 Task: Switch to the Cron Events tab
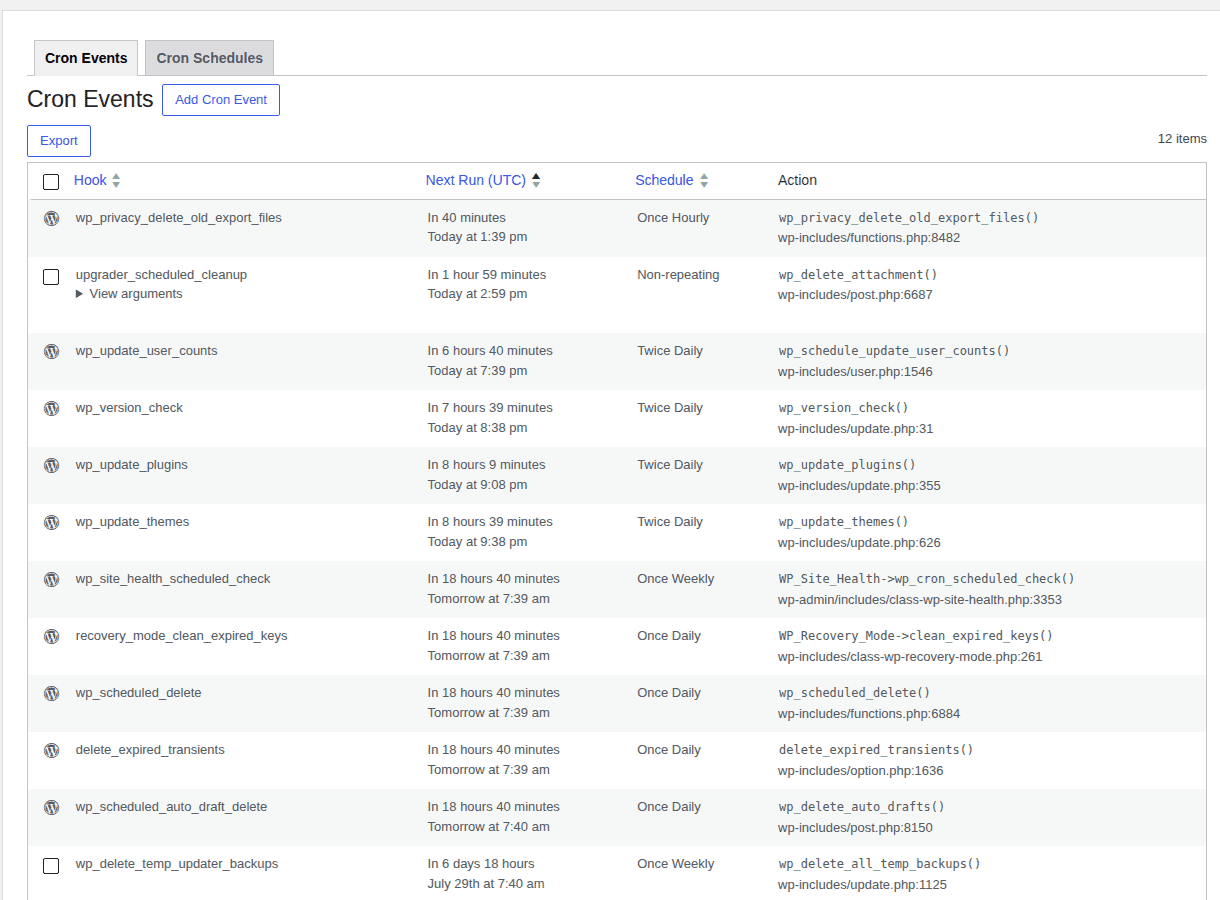(86, 58)
